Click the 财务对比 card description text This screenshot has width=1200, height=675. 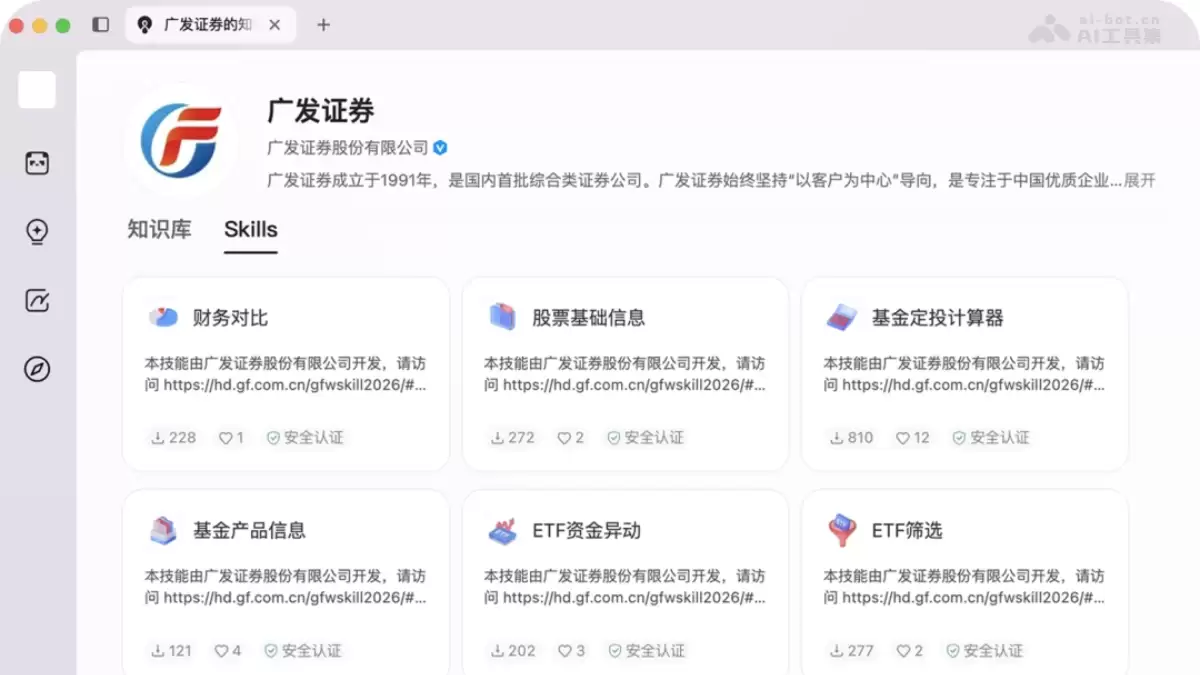pyautogui.click(x=286, y=374)
